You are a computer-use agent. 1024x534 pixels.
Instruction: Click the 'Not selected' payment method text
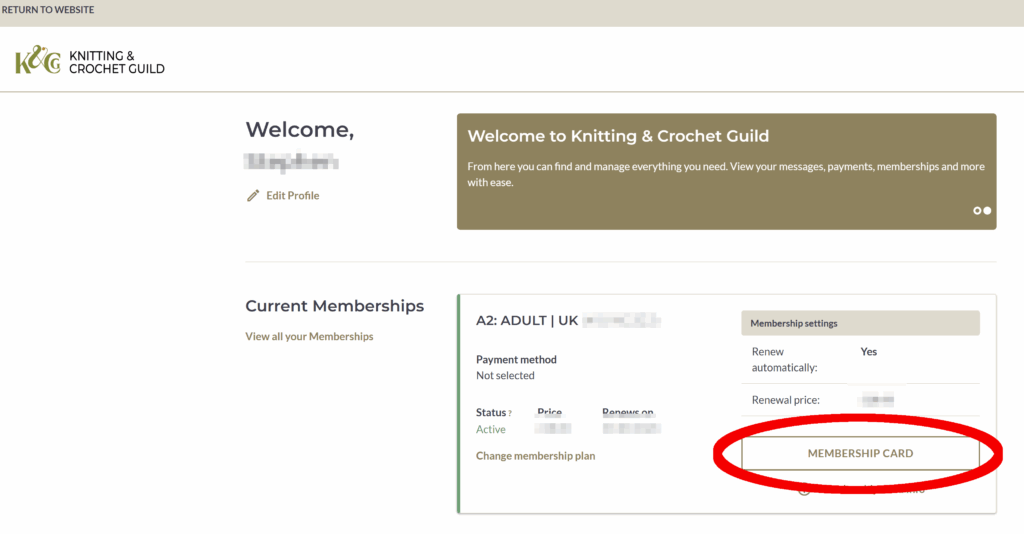point(505,375)
